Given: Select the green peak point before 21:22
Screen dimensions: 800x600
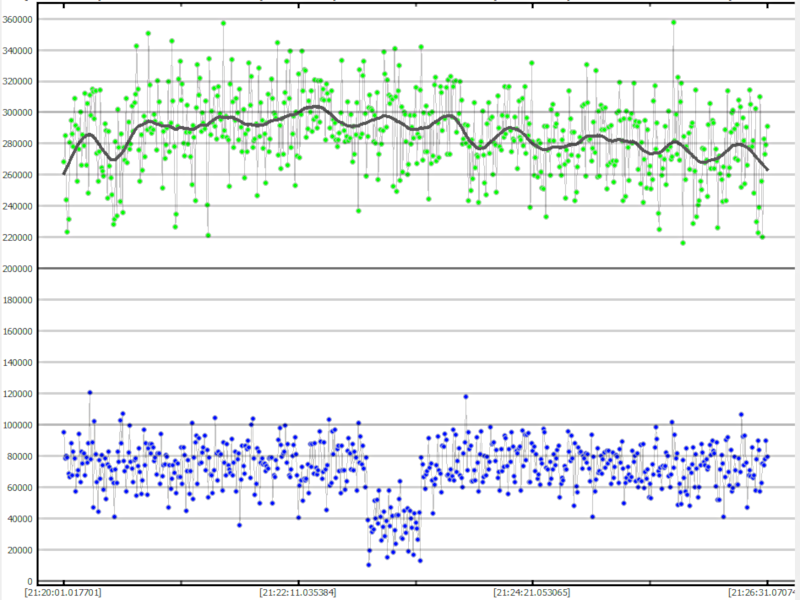Looking at the screenshot, I should coord(223,23).
